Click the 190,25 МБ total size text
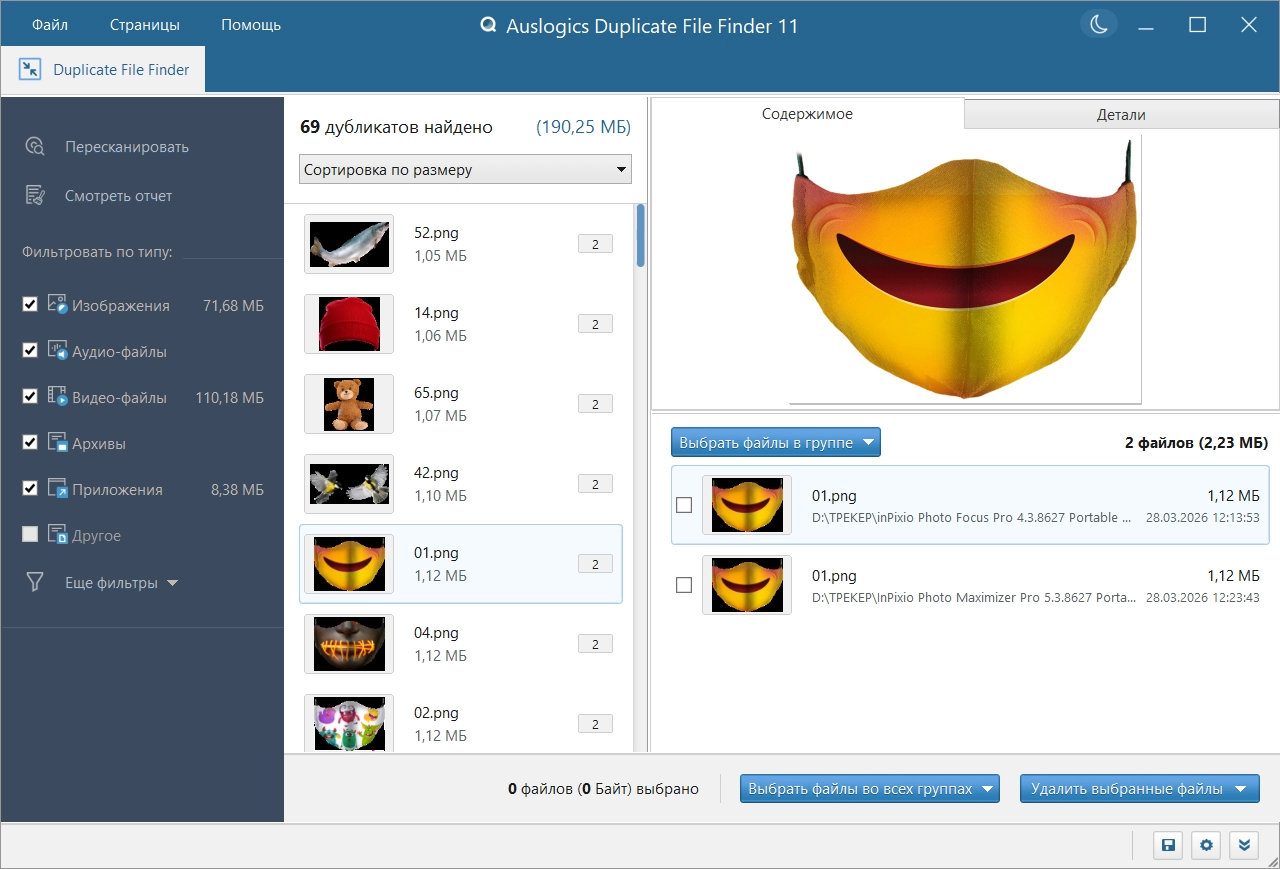Screen dimensions: 1280x869 click(584, 127)
